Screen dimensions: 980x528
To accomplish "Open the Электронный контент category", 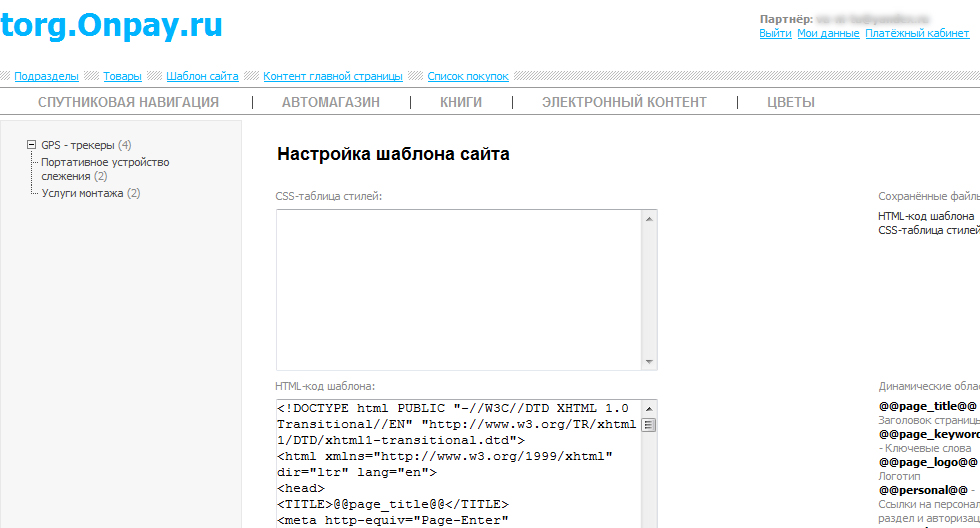I will pyautogui.click(x=624, y=102).
